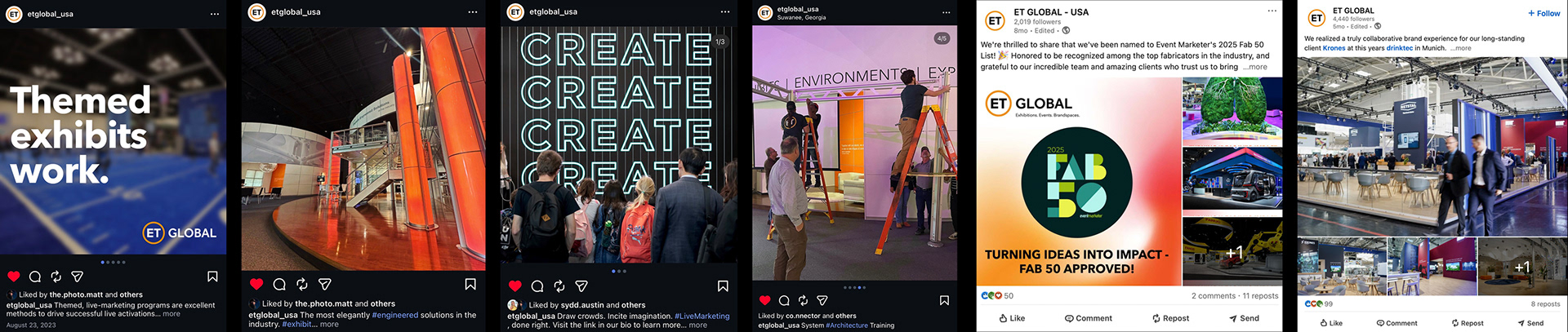Like the Fab 50 LinkedIn post
The height and width of the screenshot is (332, 1568).
1012,318
